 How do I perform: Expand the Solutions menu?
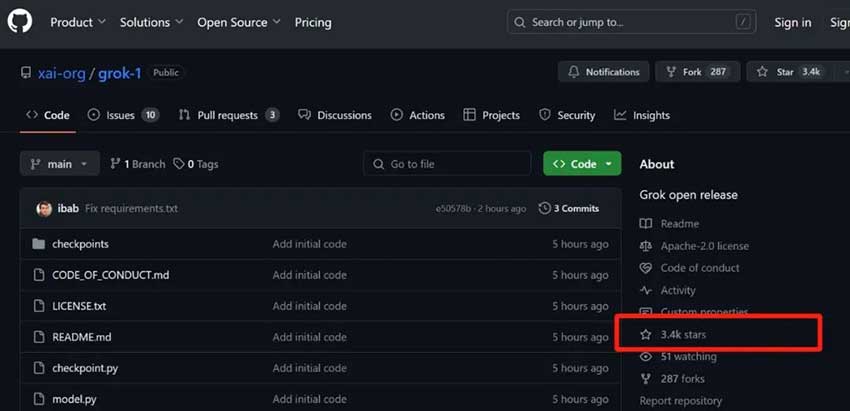151,22
